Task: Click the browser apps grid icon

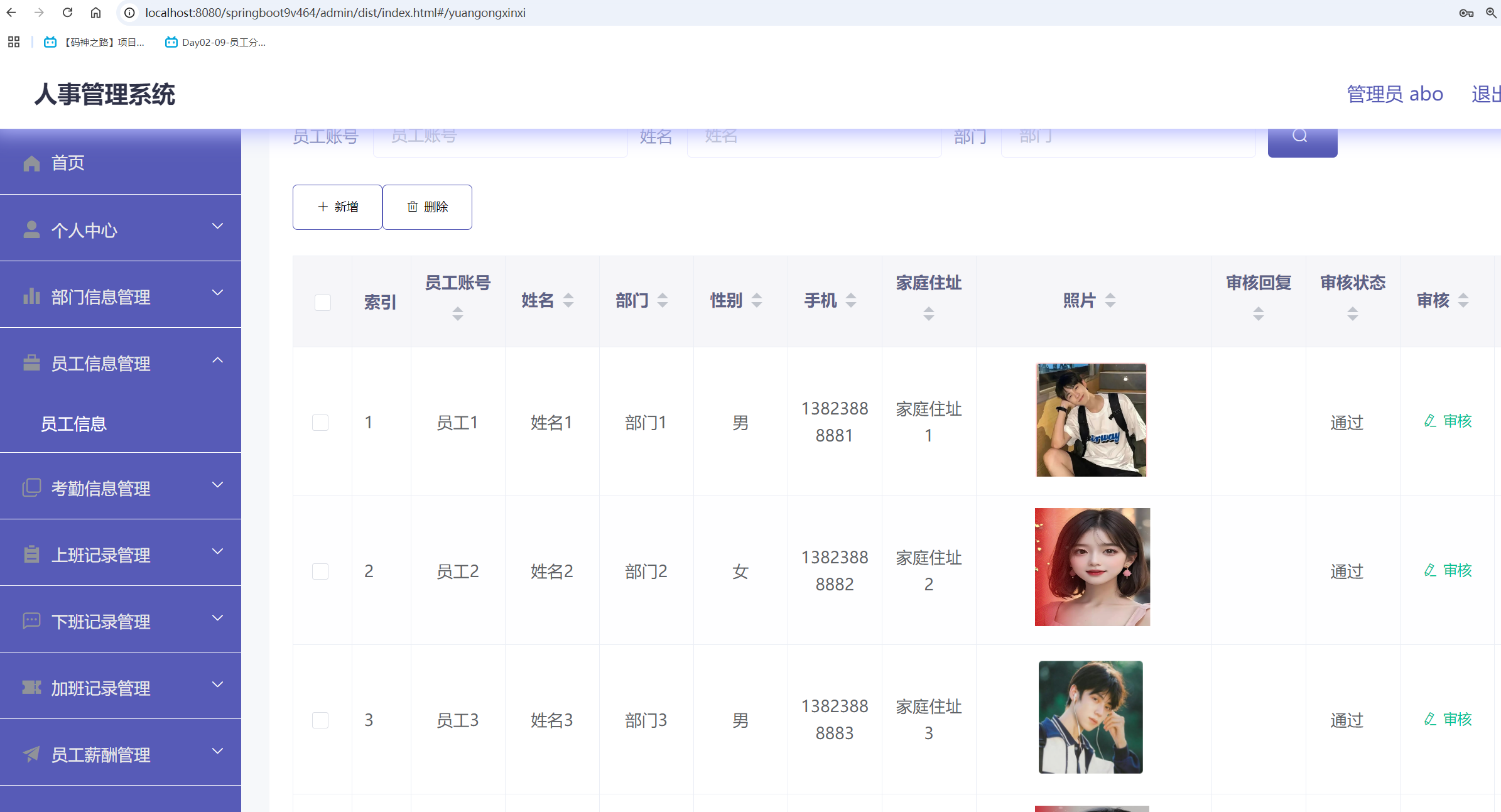Action: click(14, 42)
